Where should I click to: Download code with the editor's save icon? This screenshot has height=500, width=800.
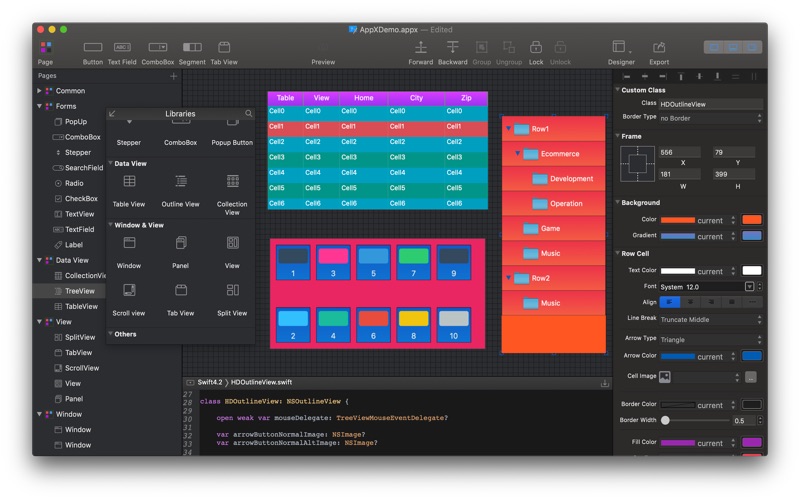605,383
